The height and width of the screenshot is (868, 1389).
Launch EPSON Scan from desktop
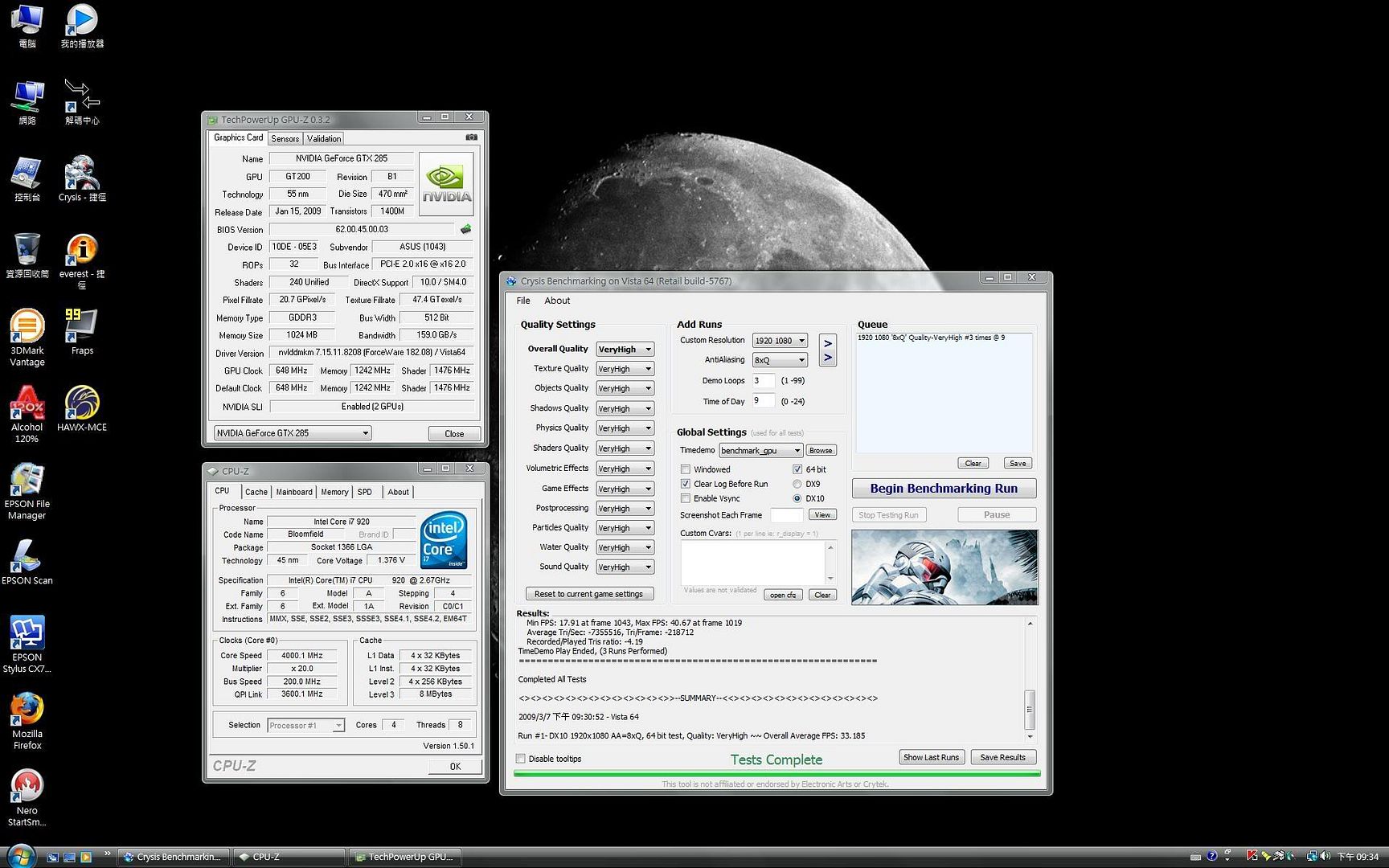pyautogui.click(x=27, y=562)
